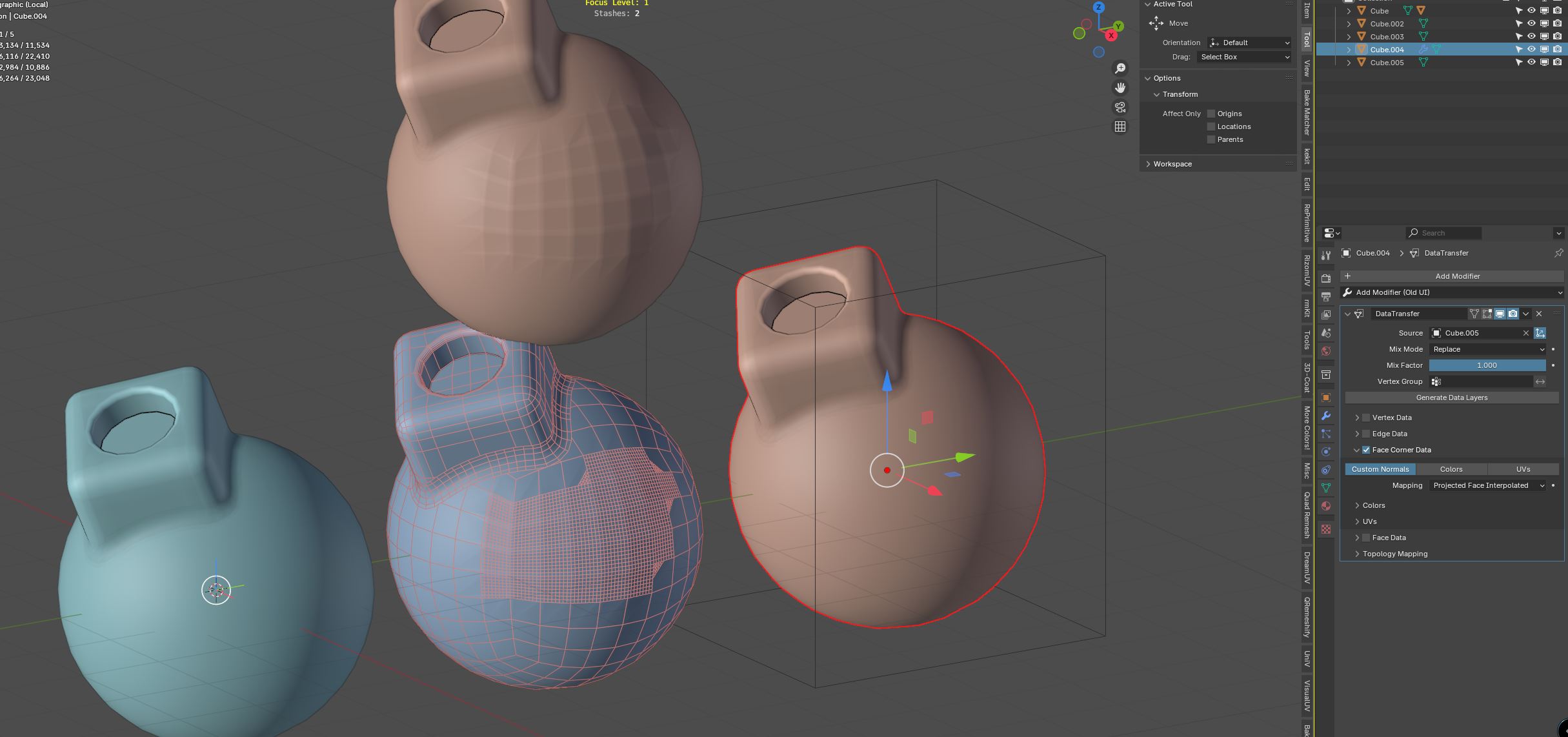The height and width of the screenshot is (737, 1568).
Task: Toggle the camera view icon in viewport
Action: [1120, 107]
